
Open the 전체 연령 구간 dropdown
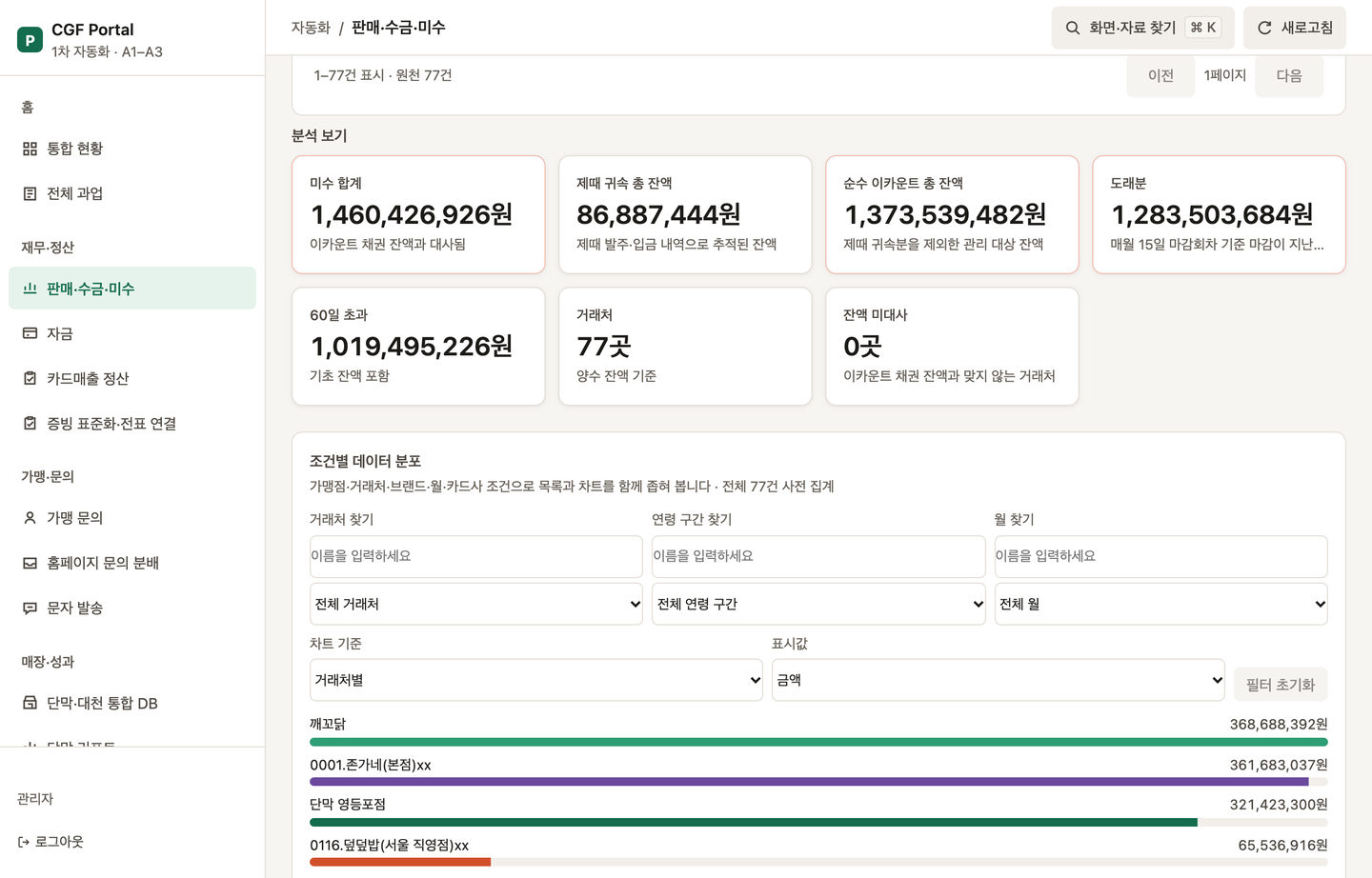[x=818, y=604]
